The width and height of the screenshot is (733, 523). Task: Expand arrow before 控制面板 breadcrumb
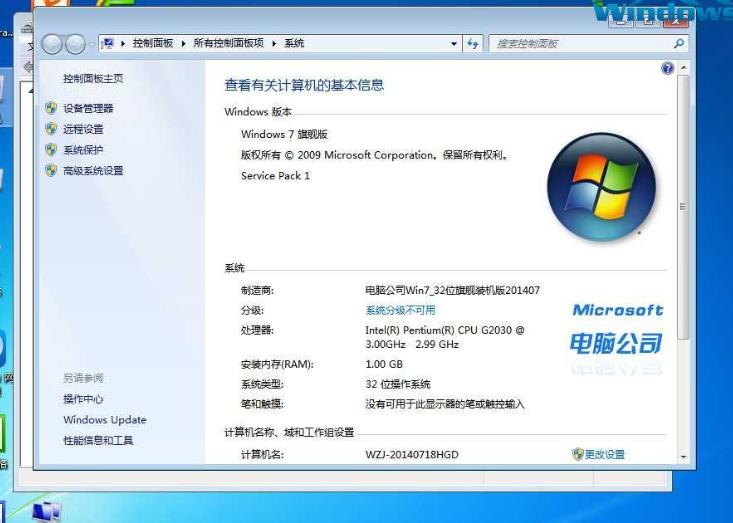click(123, 43)
